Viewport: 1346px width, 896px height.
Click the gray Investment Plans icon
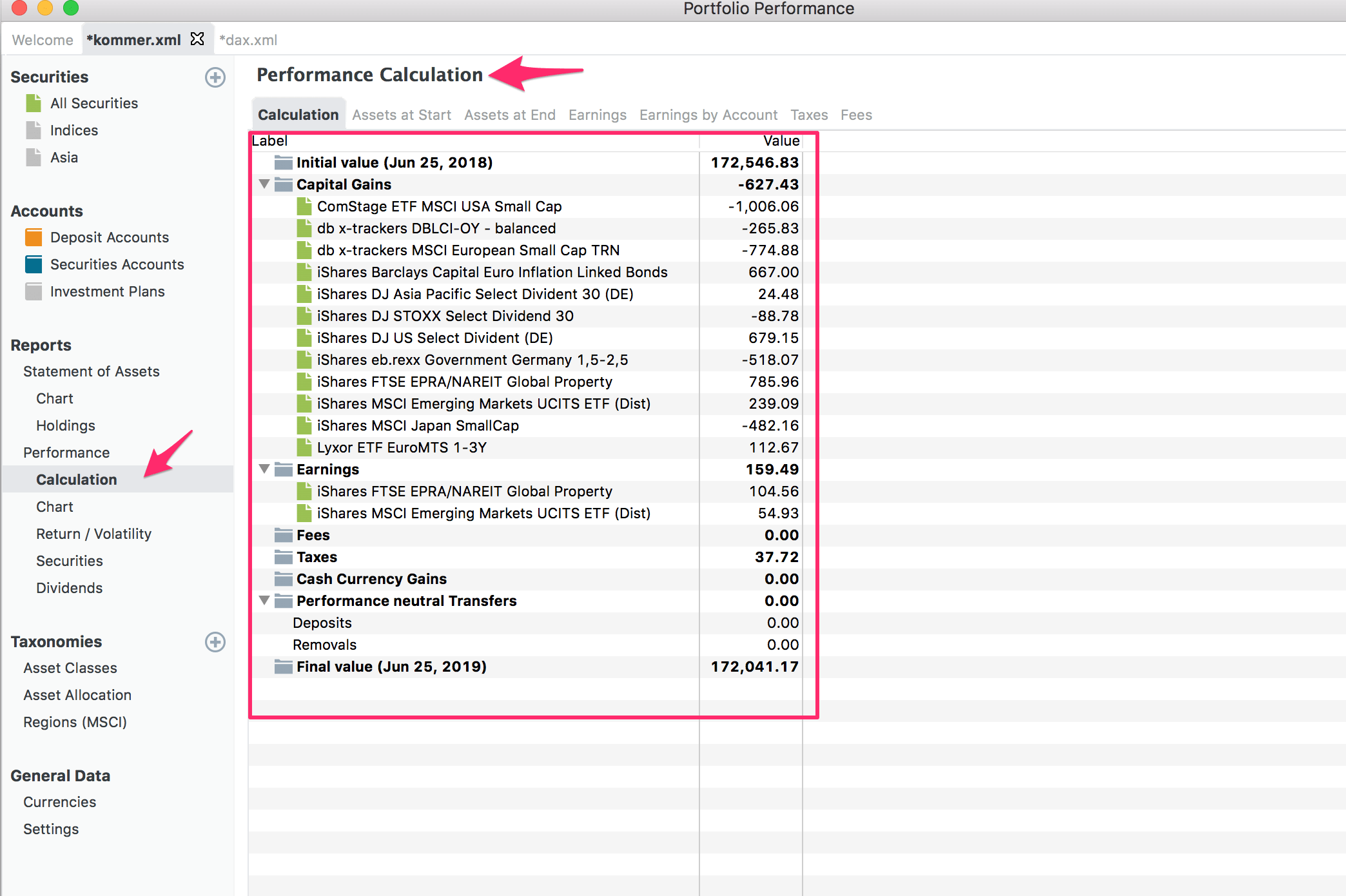click(x=34, y=291)
